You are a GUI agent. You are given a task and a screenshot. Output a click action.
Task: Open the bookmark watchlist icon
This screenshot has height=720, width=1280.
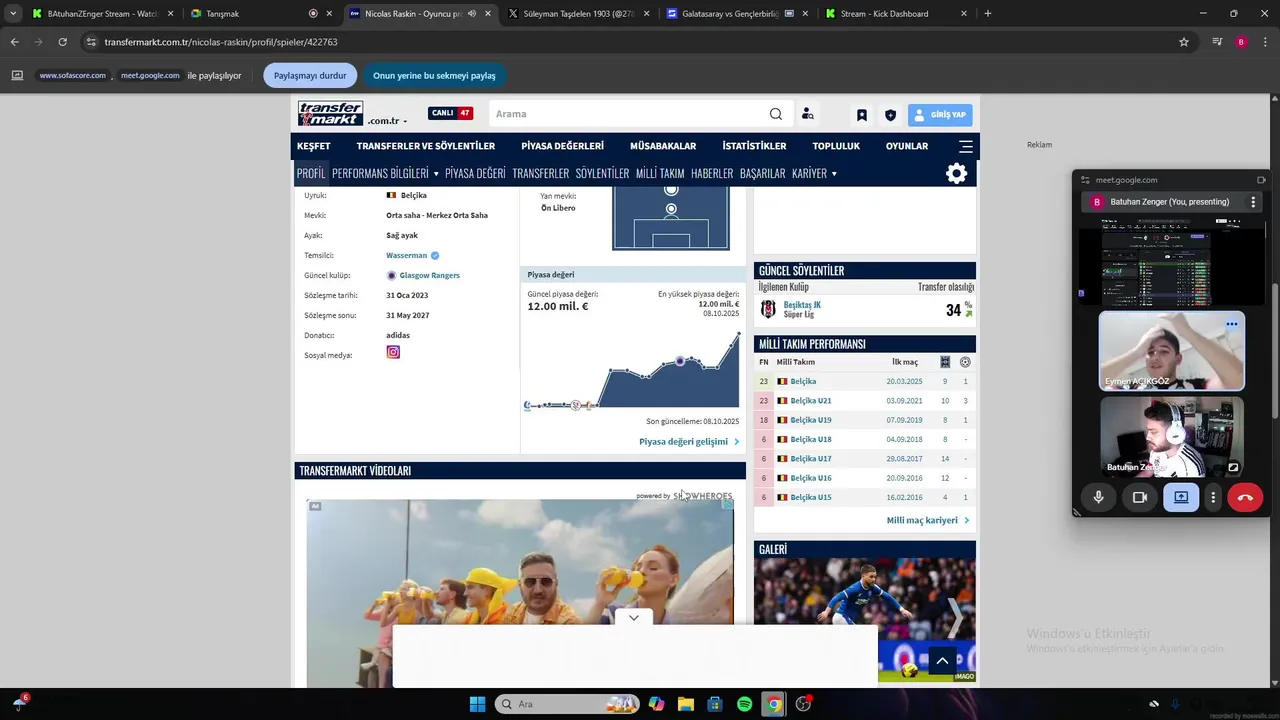861,115
